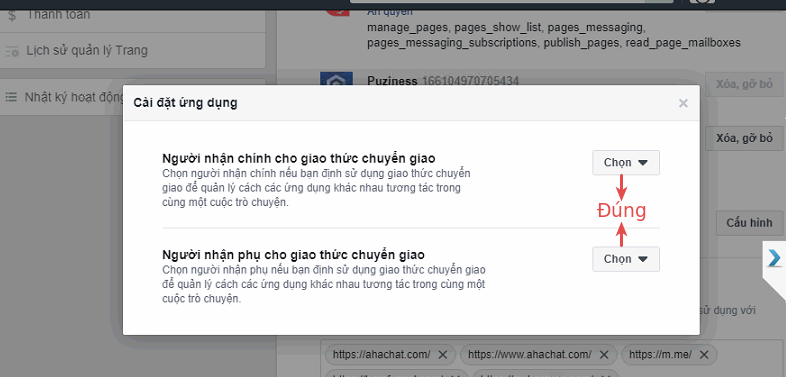
Task: Click the second Xóa, gỡ bỏ button
Action: [x=744, y=138]
